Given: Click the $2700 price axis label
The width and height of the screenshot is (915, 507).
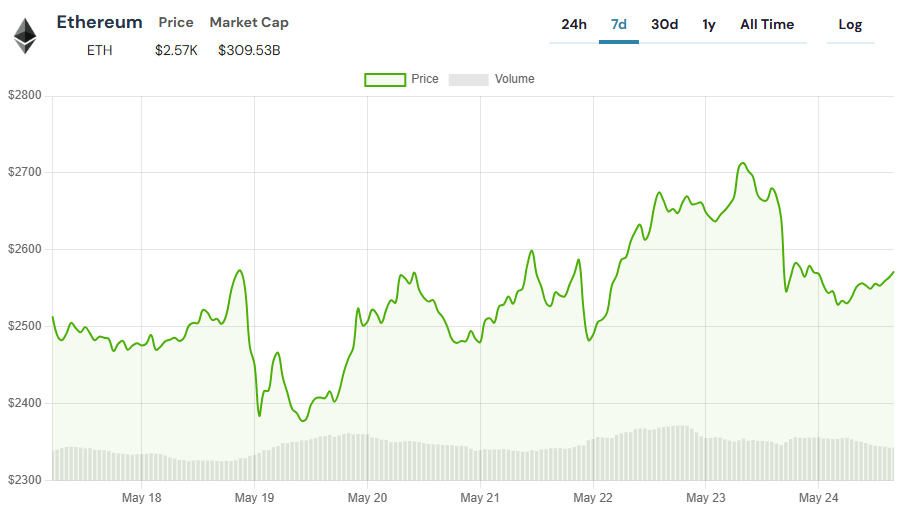Looking at the screenshot, I should (x=24, y=173).
